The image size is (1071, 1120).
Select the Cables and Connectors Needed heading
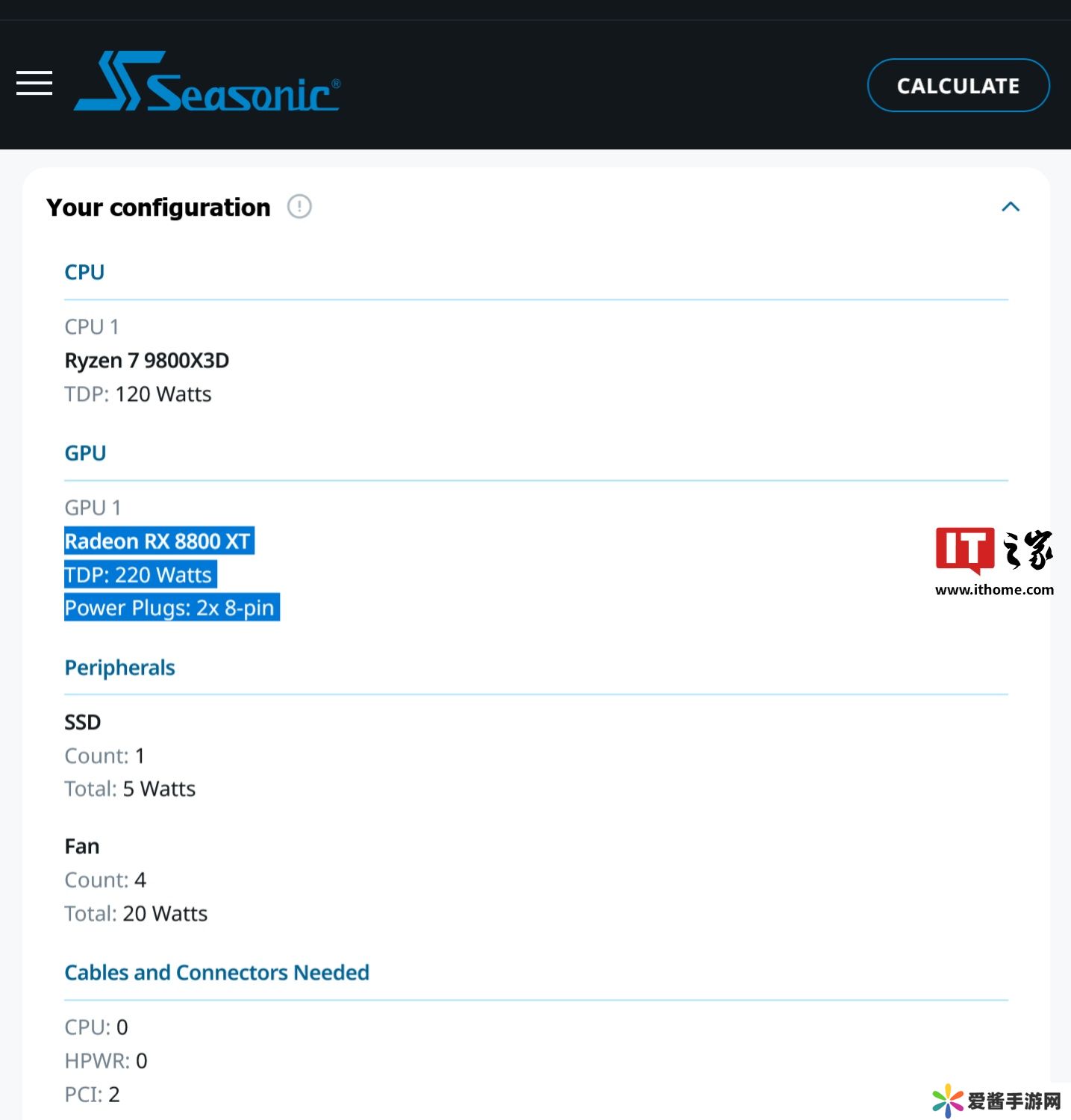click(x=216, y=973)
